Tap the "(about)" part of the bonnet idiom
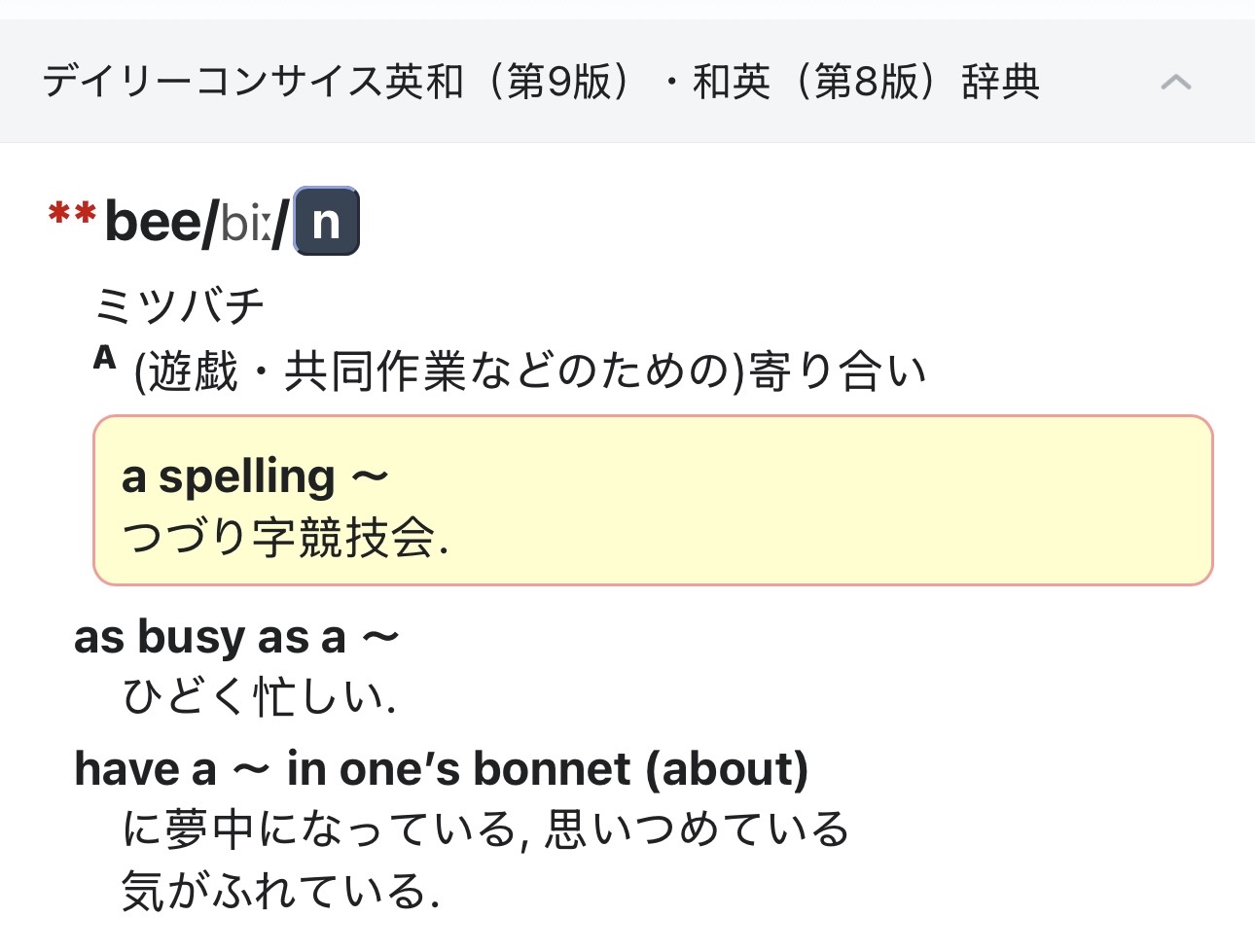The width and height of the screenshot is (1255, 952). (727, 769)
